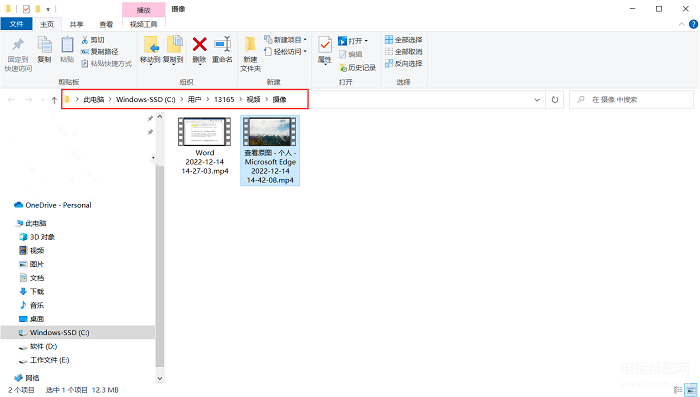Click the Forward navigation arrow

pos(29,100)
